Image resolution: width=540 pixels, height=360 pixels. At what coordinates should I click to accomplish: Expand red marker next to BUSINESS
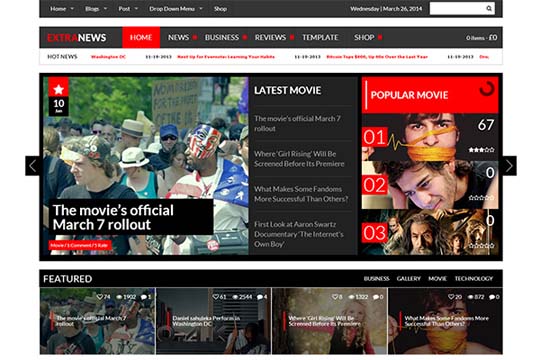245,37
